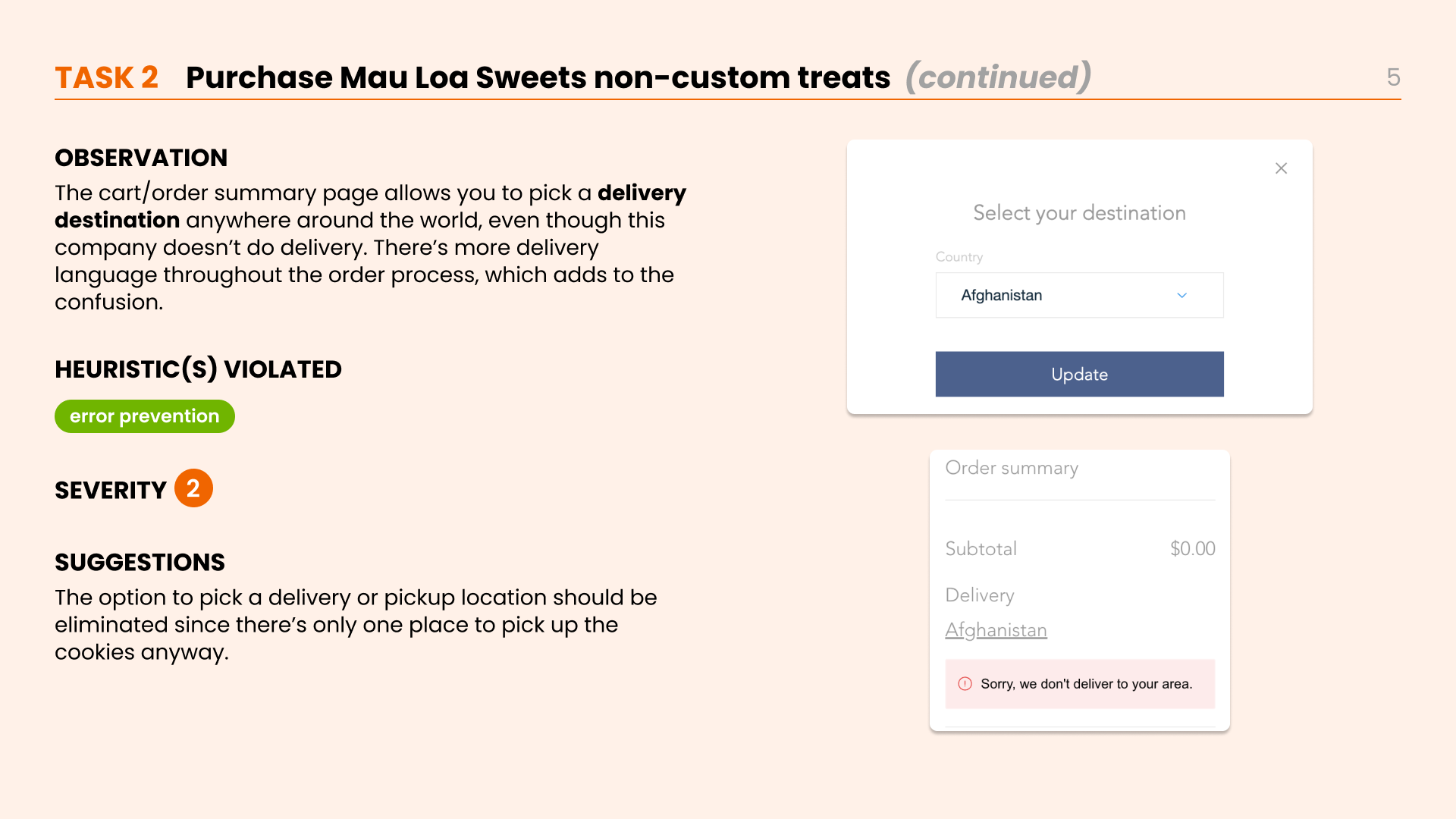1456x819 pixels.
Task: Click the $0.00 subtotal amount
Action: (1192, 548)
